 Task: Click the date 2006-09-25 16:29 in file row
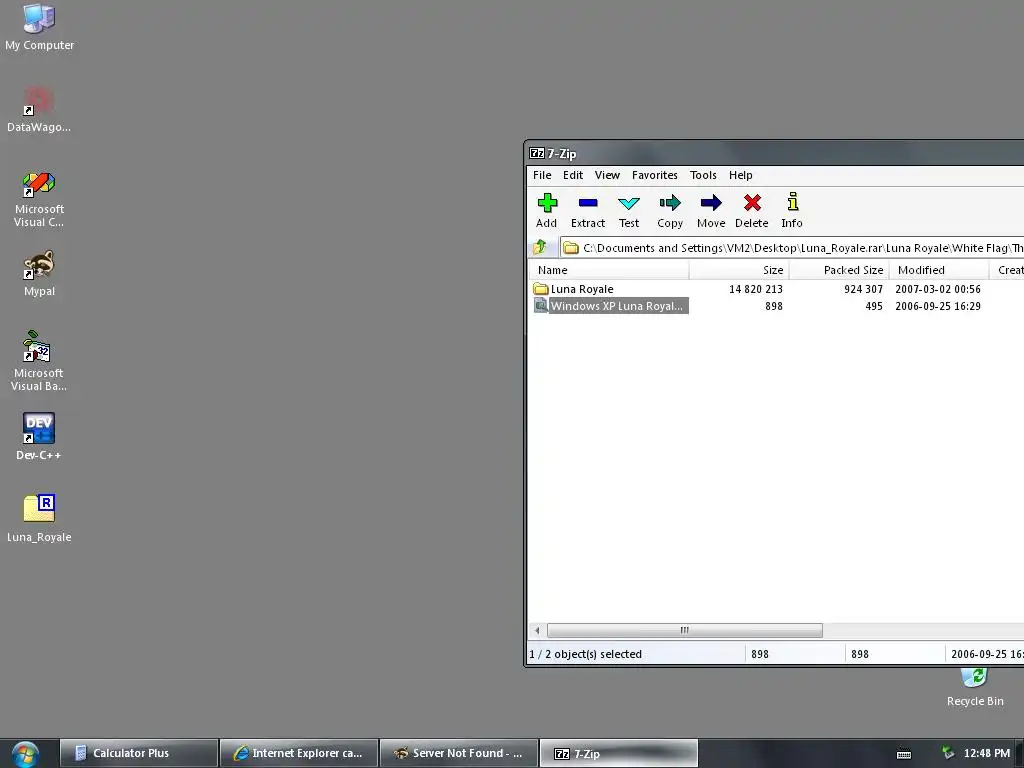[x=938, y=306]
